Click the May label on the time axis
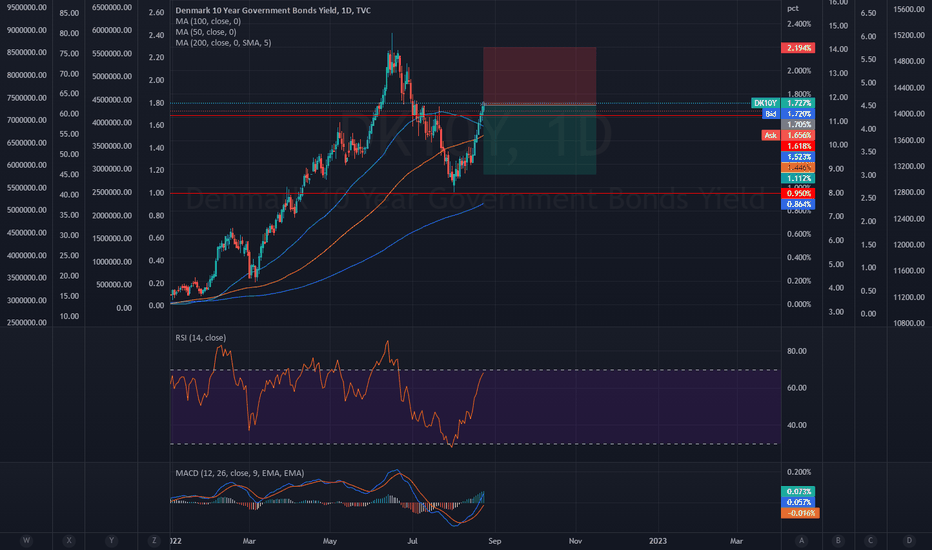This screenshot has width=932, height=550. tap(330, 541)
